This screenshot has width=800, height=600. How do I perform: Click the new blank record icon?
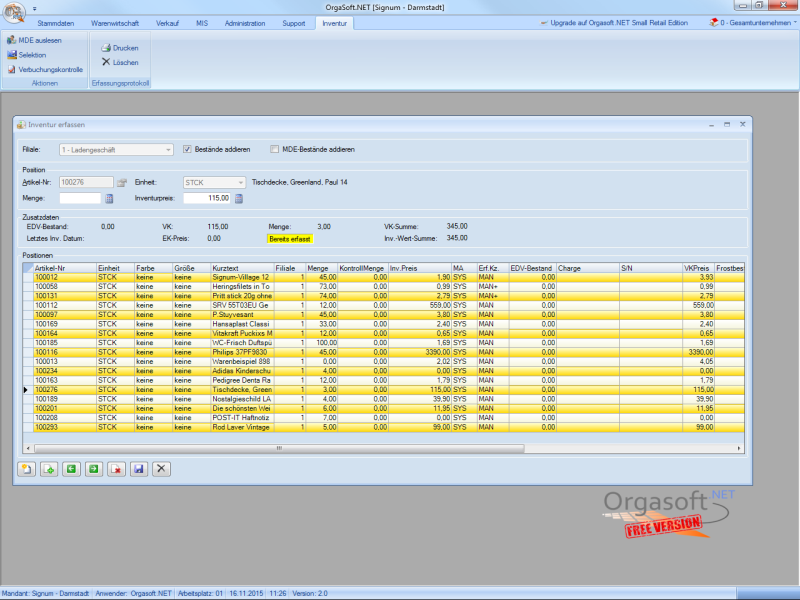(x=29, y=468)
